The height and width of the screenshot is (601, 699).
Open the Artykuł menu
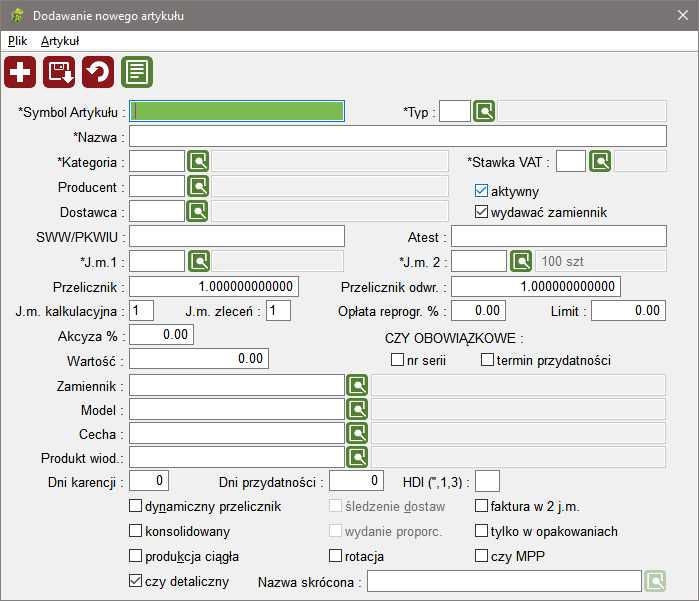pyautogui.click(x=60, y=41)
